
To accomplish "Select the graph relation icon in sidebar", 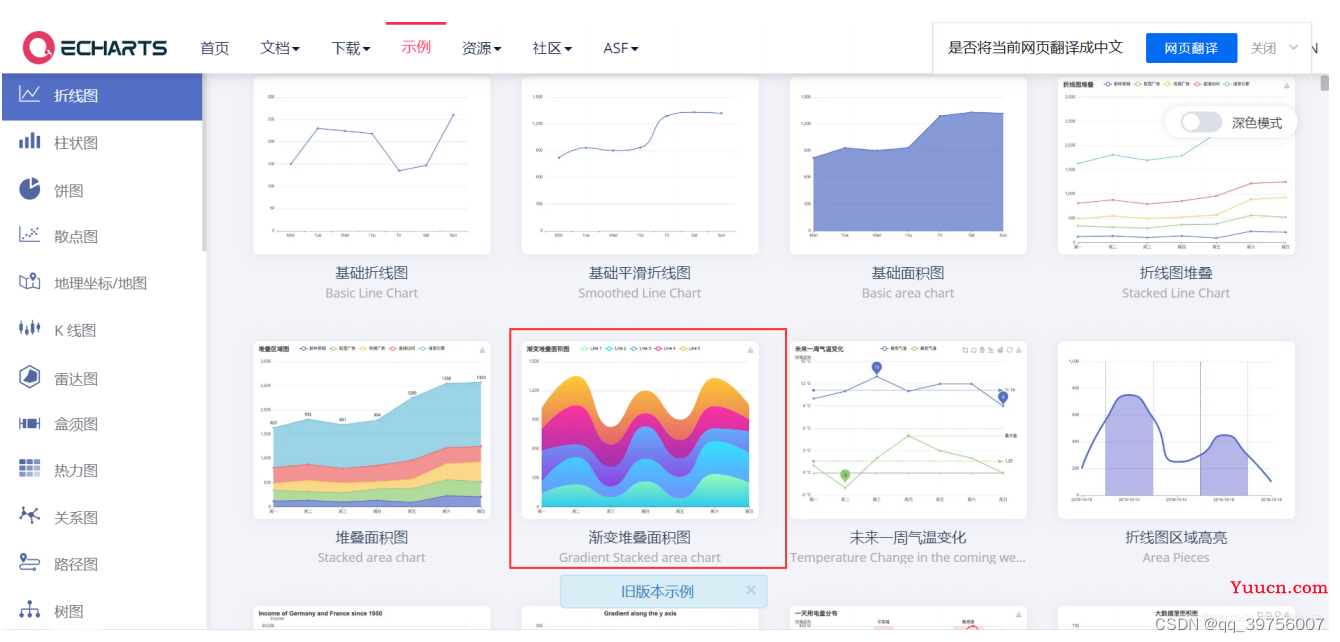I will (x=30, y=517).
